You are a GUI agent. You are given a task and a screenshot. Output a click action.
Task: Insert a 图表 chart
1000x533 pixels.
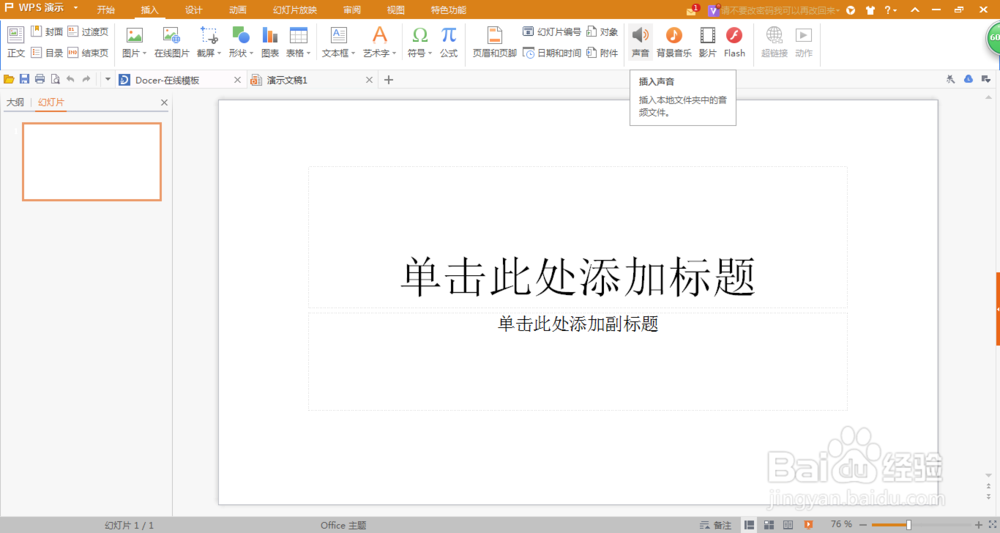[270, 42]
